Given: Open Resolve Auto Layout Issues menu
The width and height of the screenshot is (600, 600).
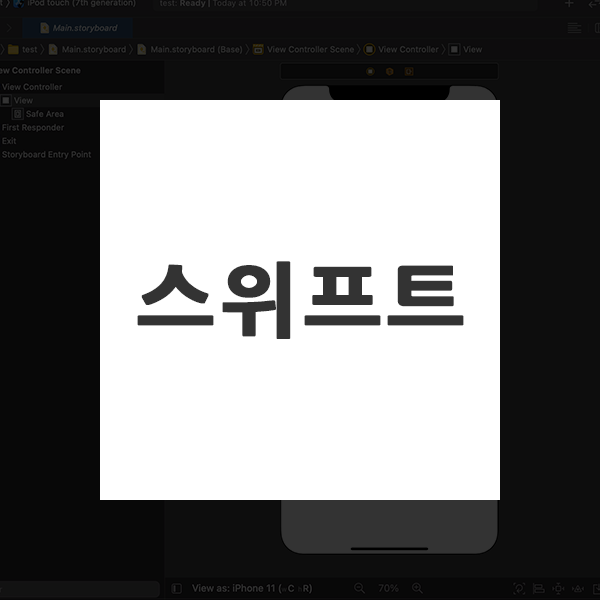Looking at the screenshot, I should click(578, 588).
